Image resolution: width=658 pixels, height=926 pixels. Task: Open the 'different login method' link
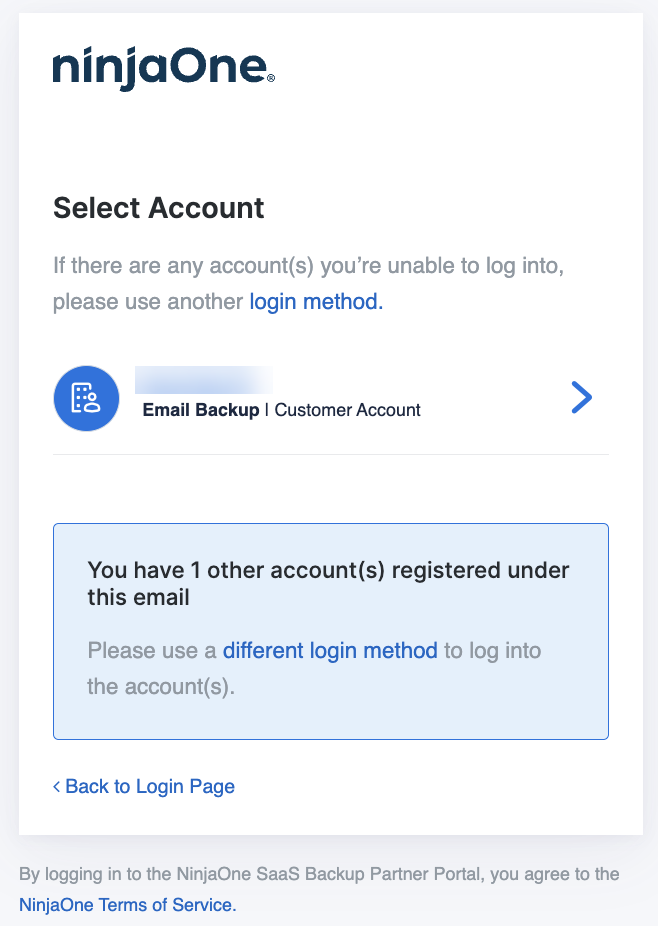point(330,650)
